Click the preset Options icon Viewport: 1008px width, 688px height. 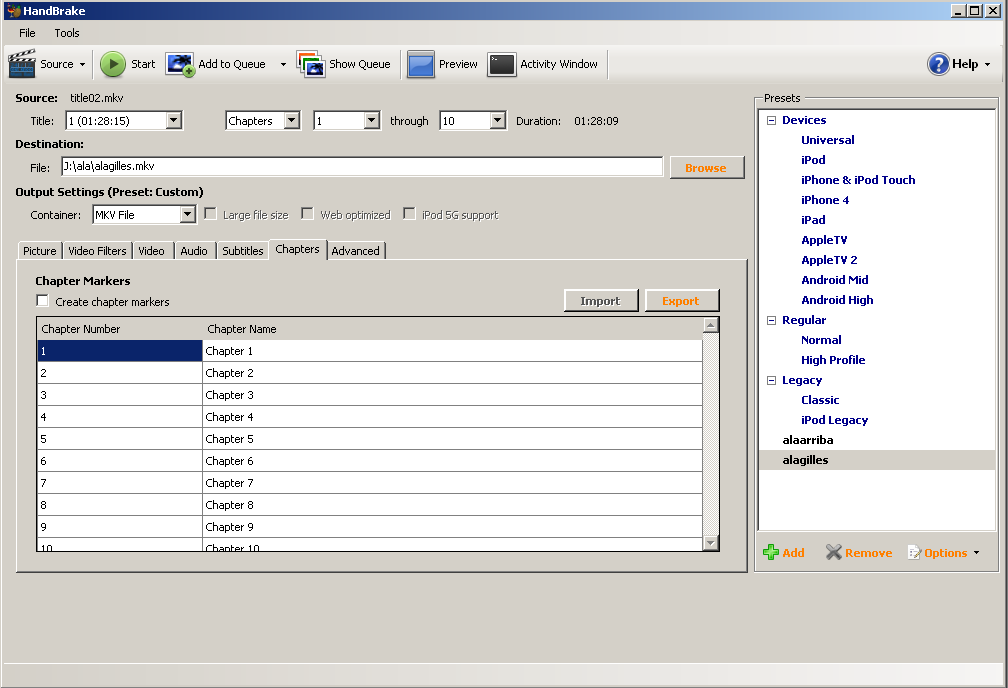[x=914, y=552]
